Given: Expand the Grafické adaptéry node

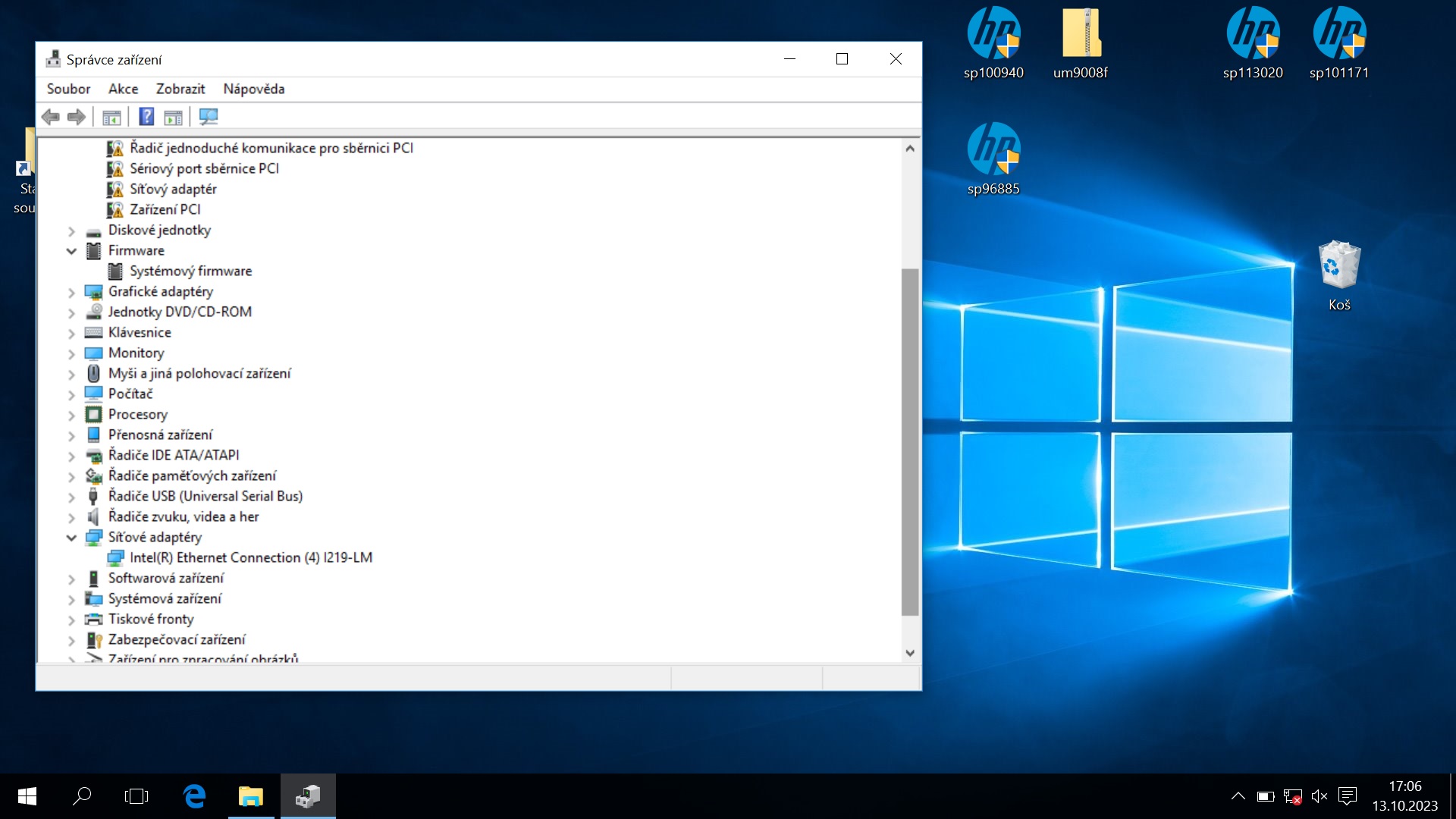Looking at the screenshot, I should click(x=71, y=292).
